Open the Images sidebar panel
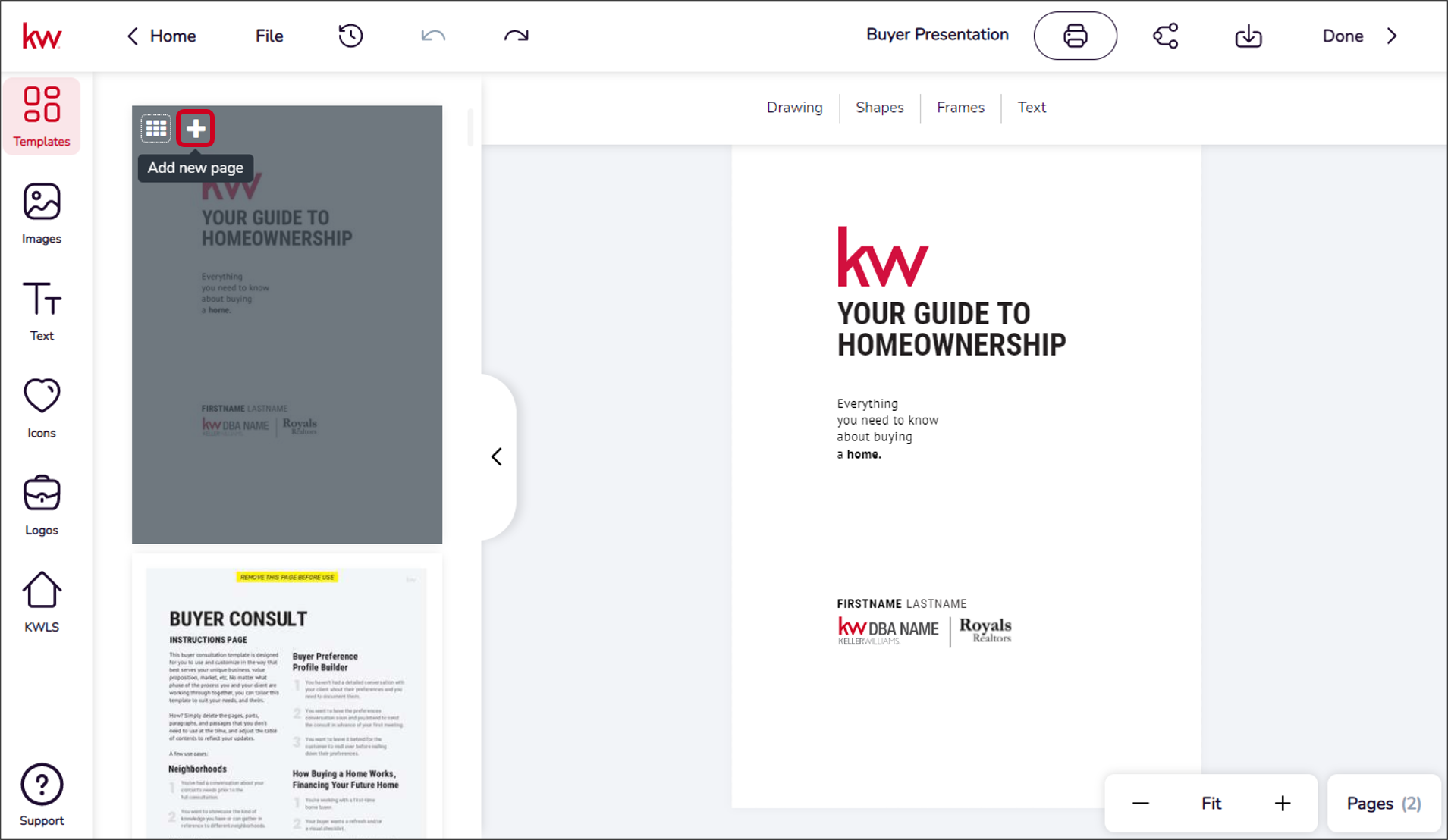The width and height of the screenshot is (1448, 840). [42, 214]
